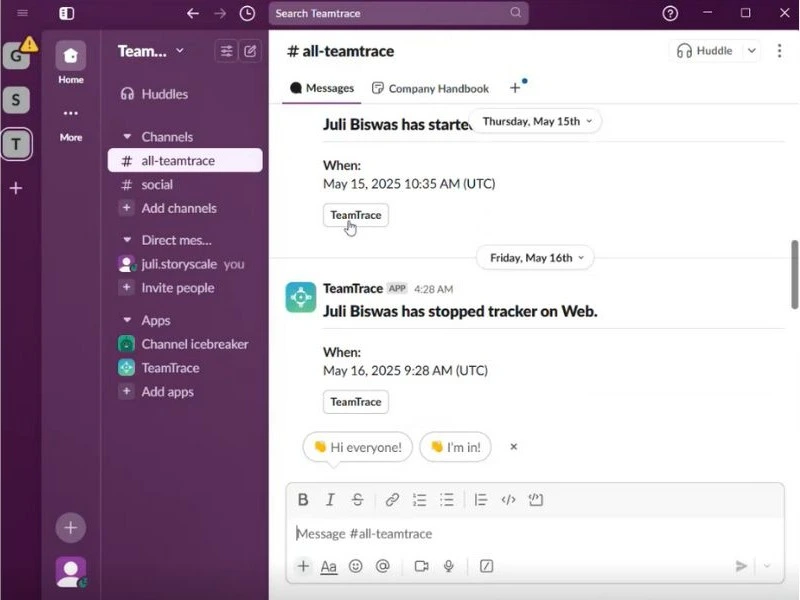Collapse the Apps section

(x=128, y=320)
